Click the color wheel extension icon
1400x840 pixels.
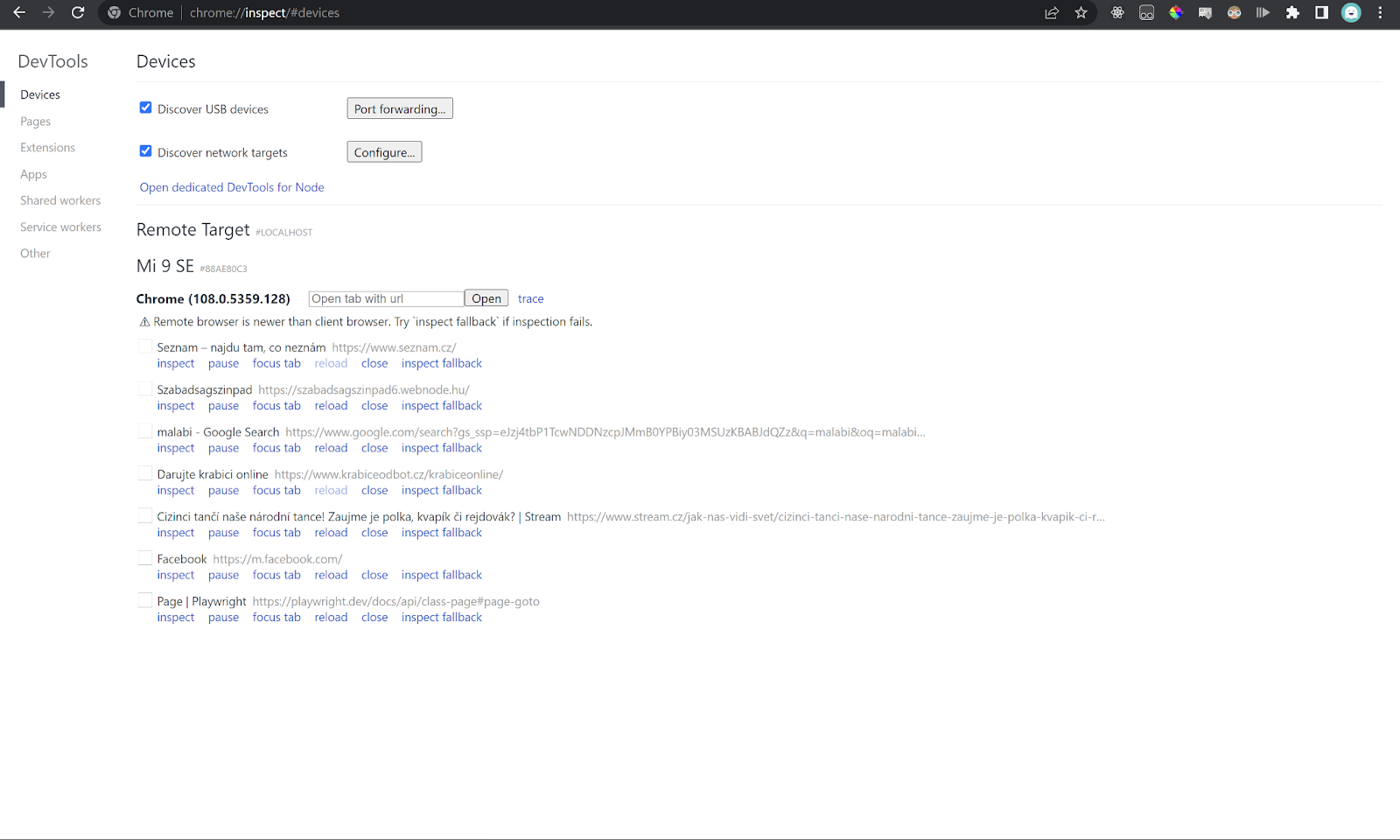(x=1176, y=12)
